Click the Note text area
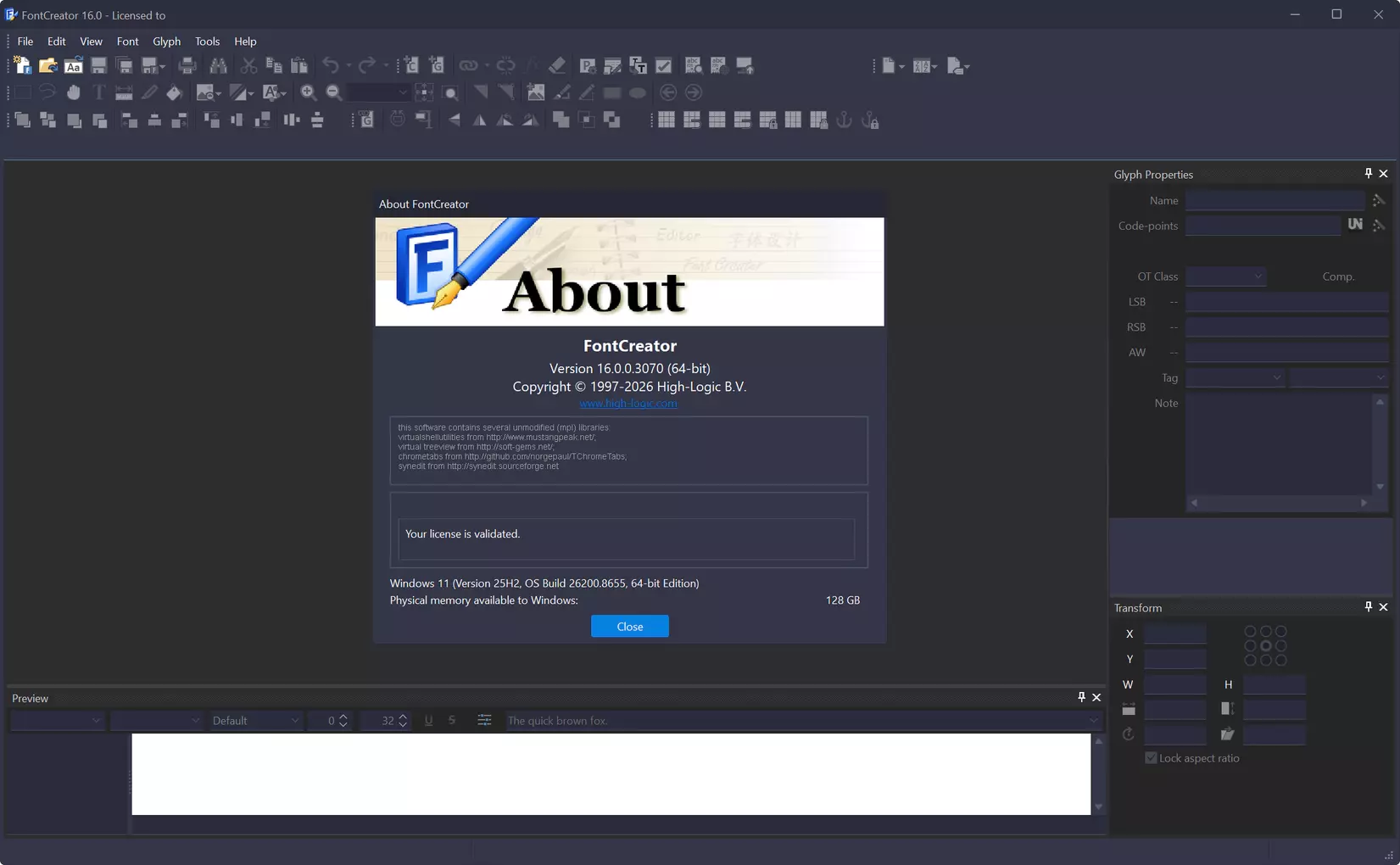The height and width of the screenshot is (865, 1400). pyautogui.click(x=1278, y=444)
